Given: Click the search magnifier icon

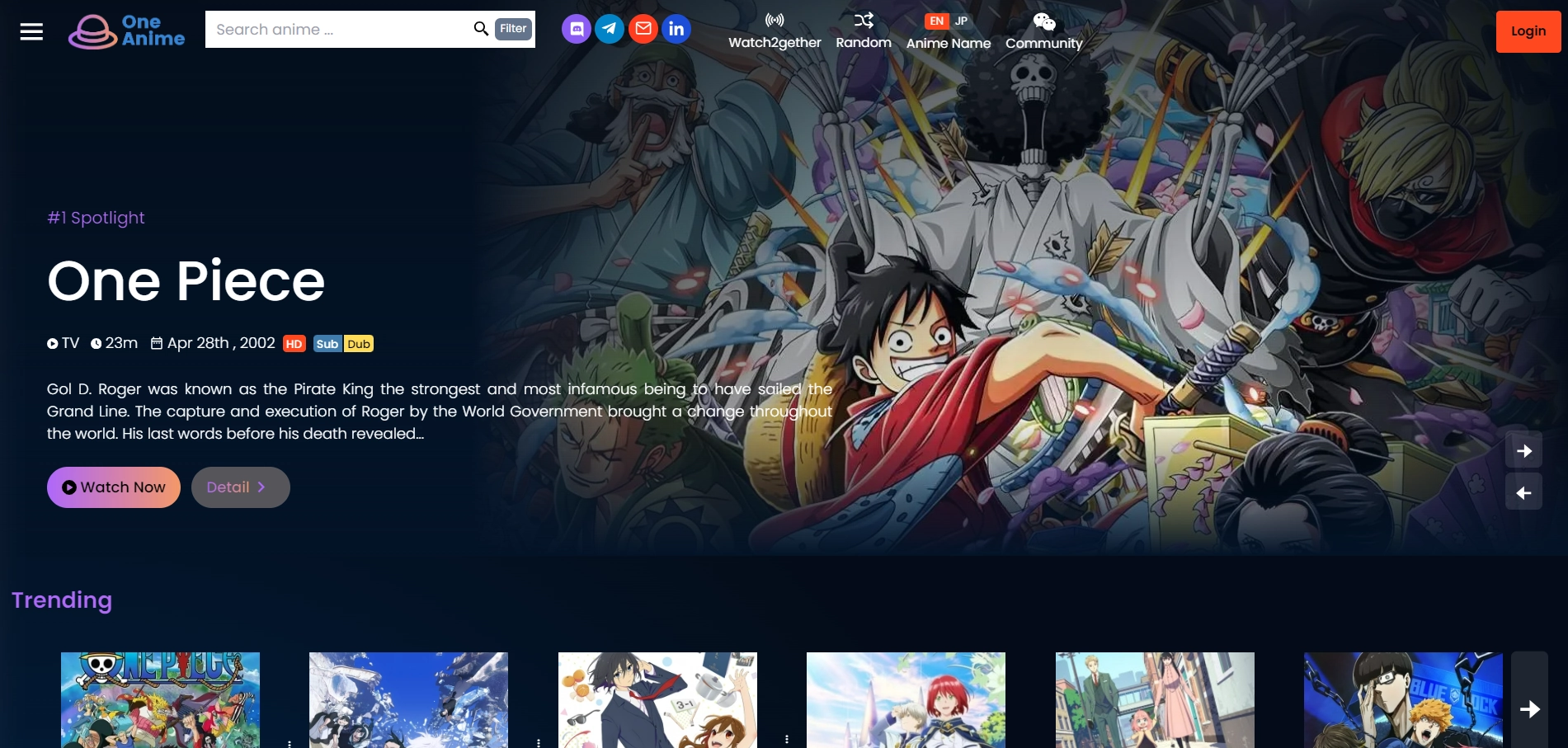Looking at the screenshot, I should 481,29.
